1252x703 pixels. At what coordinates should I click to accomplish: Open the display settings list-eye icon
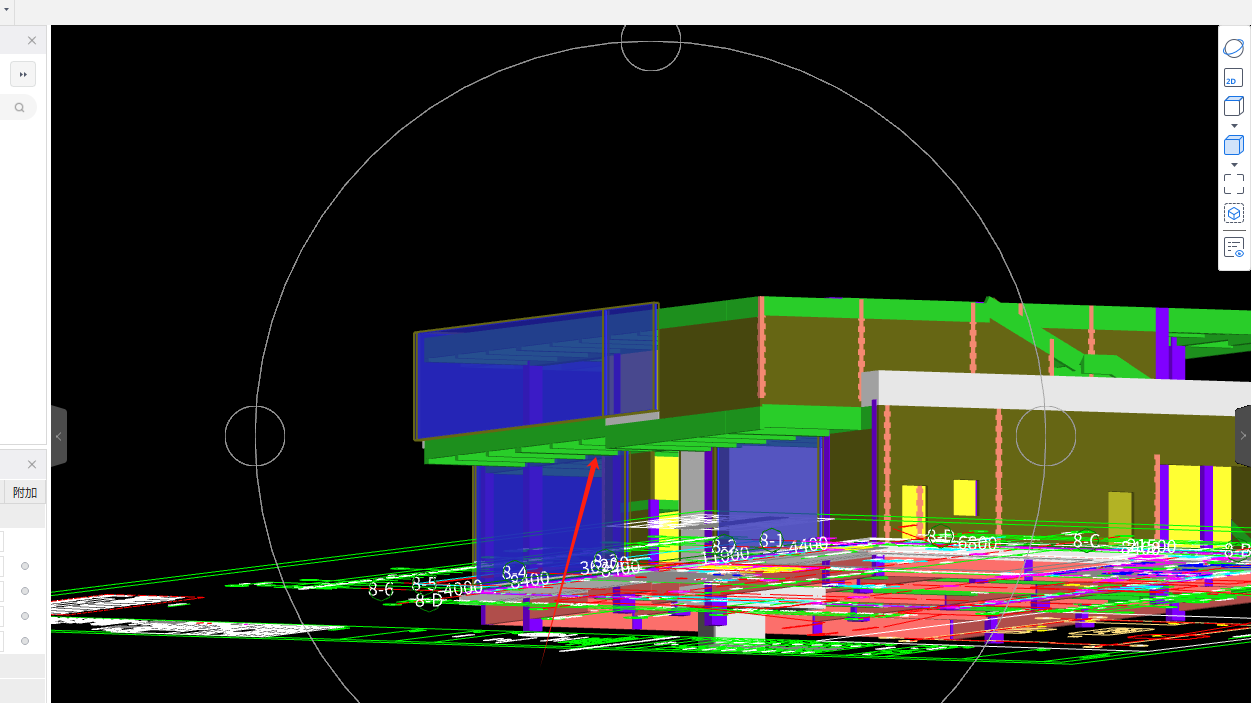(x=1234, y=247)
